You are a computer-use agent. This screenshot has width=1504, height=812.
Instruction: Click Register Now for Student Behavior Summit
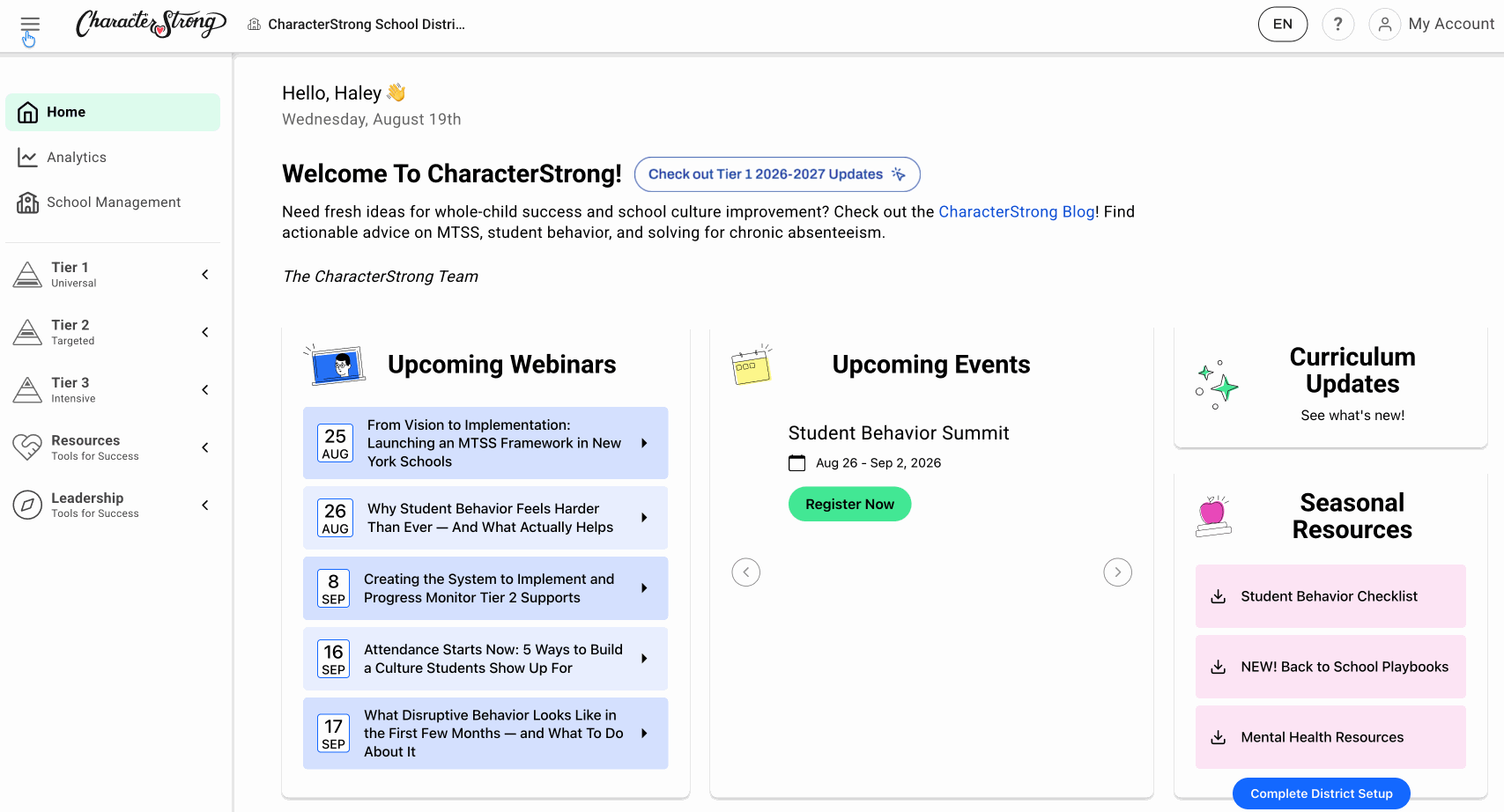coord(849,504)
